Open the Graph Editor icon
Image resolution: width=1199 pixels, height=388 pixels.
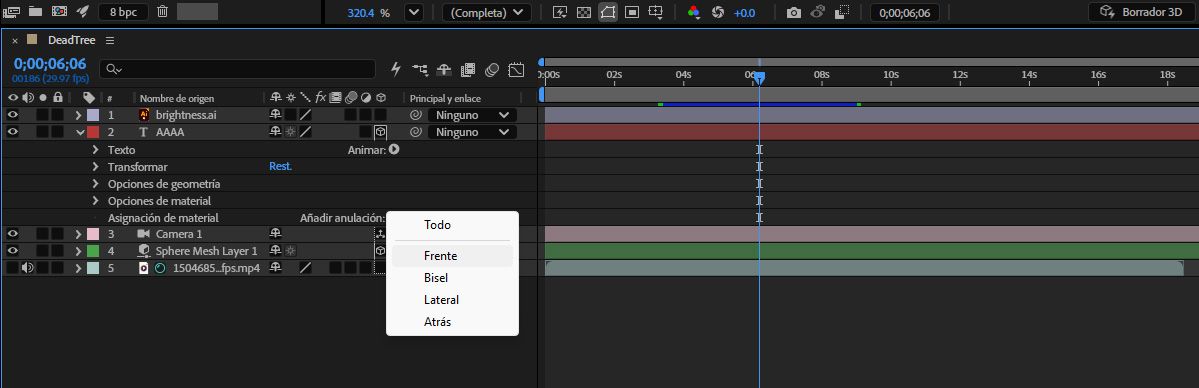516,70
